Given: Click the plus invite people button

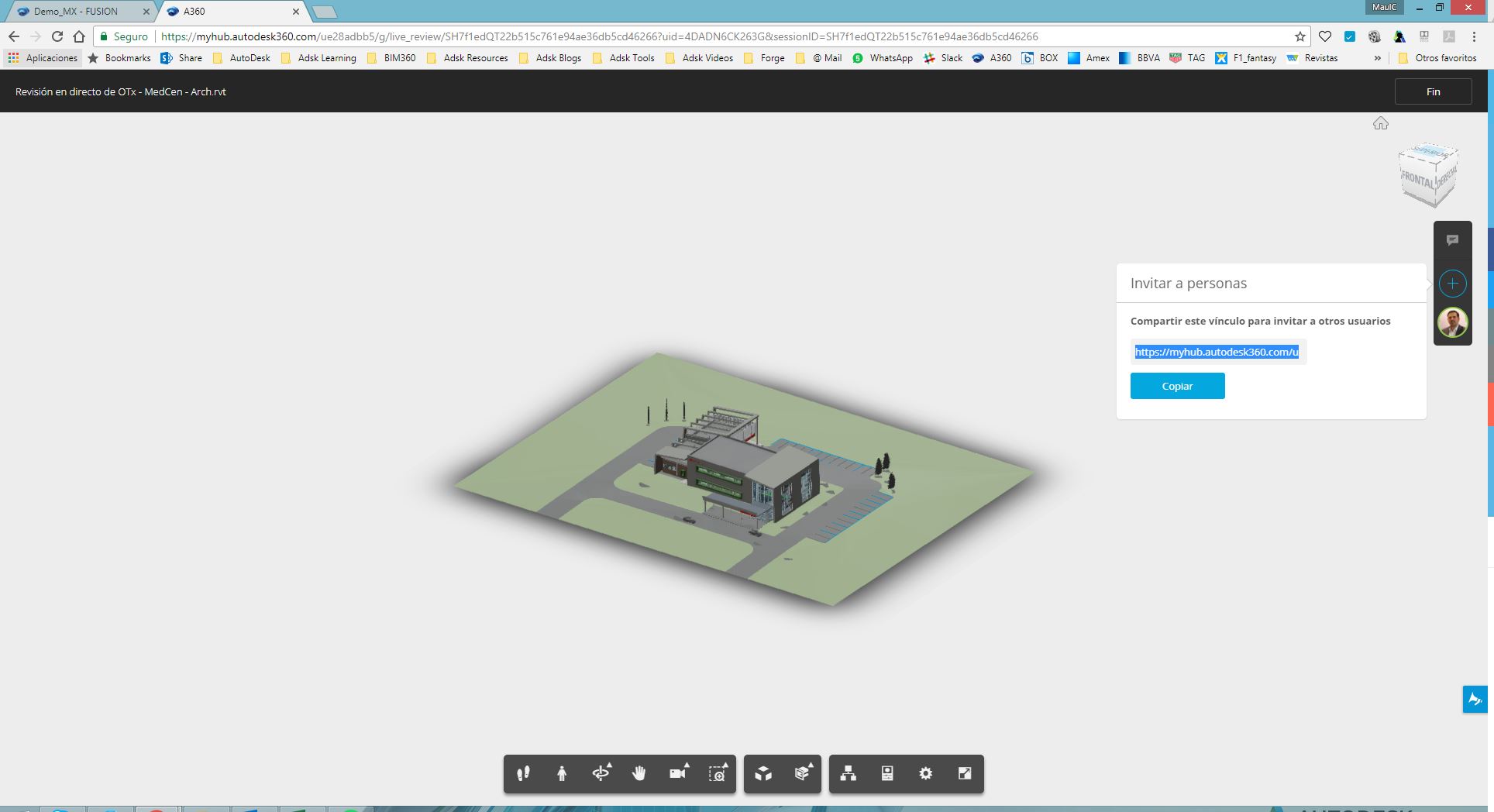Looking at the screenshot, I should (x=1453, y=284).
